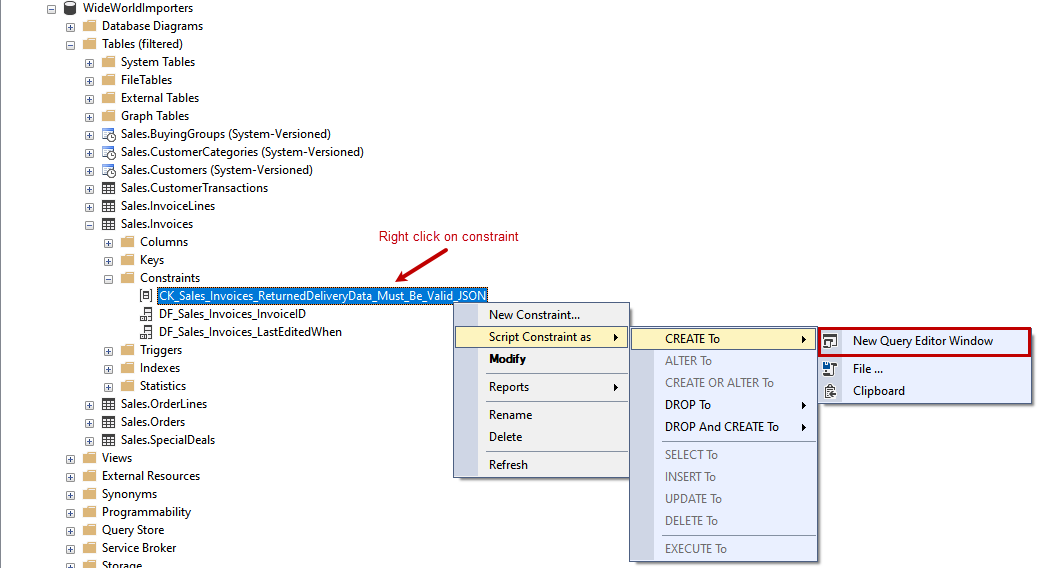Click the Sales.Orders table icon
The width and height of the screenshot is (1037, 568).
click(108, 422)
